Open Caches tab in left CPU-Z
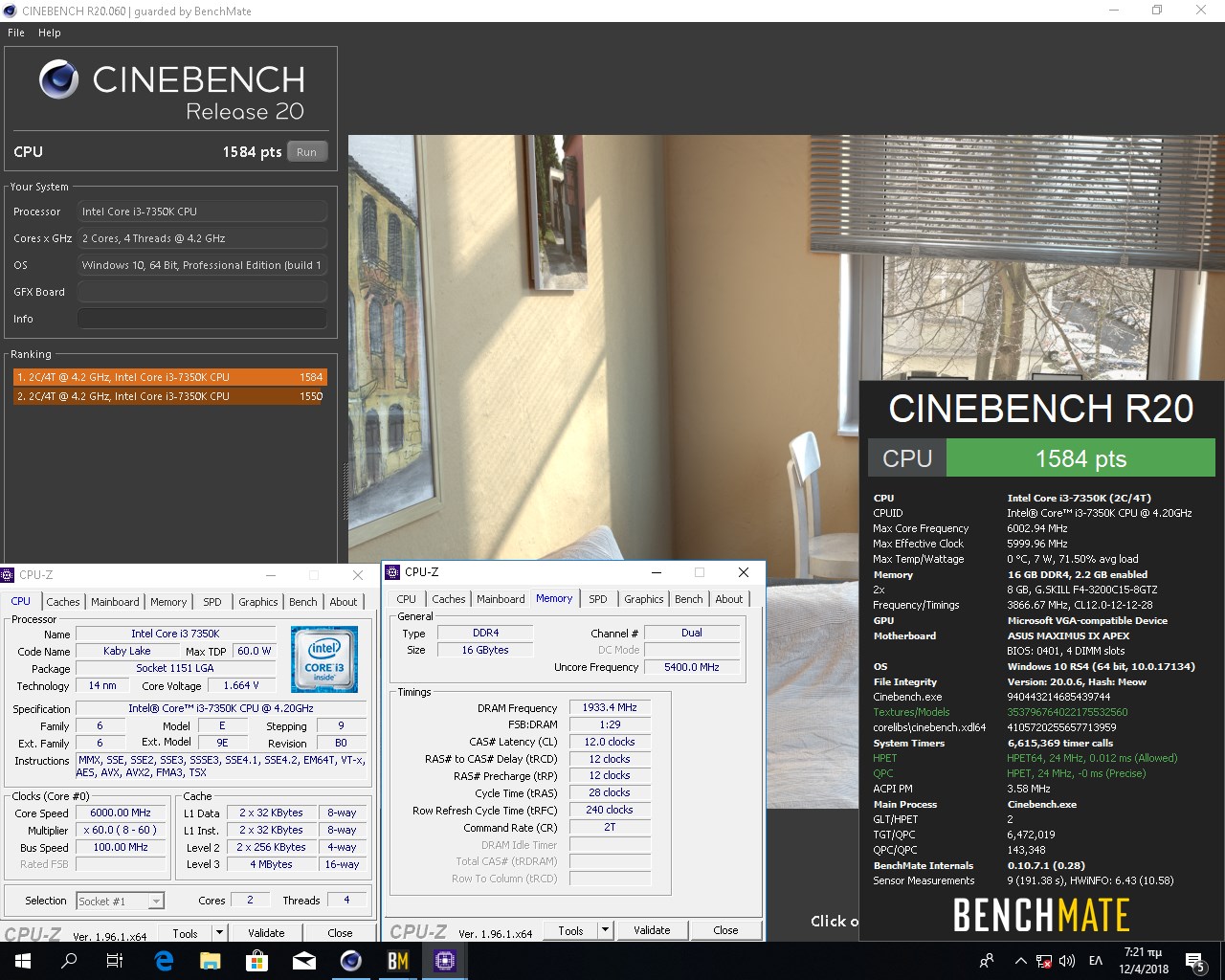Image resolution: width=1225 pixels, height=980 pixels. click(x=63, y=602)
